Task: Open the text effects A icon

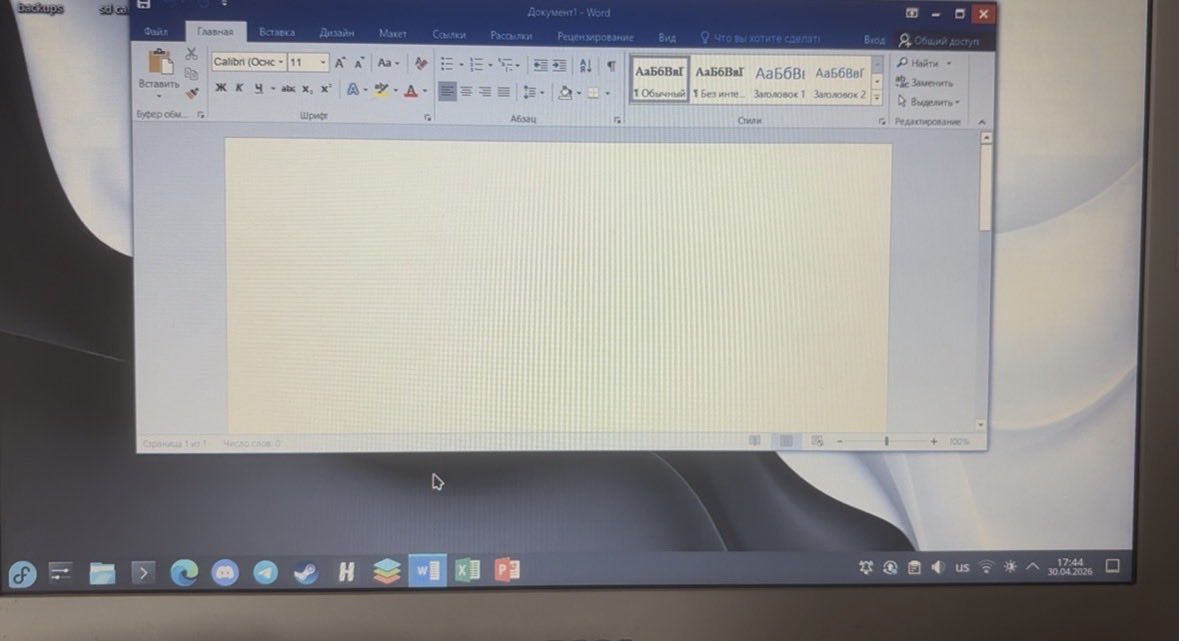Action: tap(352, 90)
